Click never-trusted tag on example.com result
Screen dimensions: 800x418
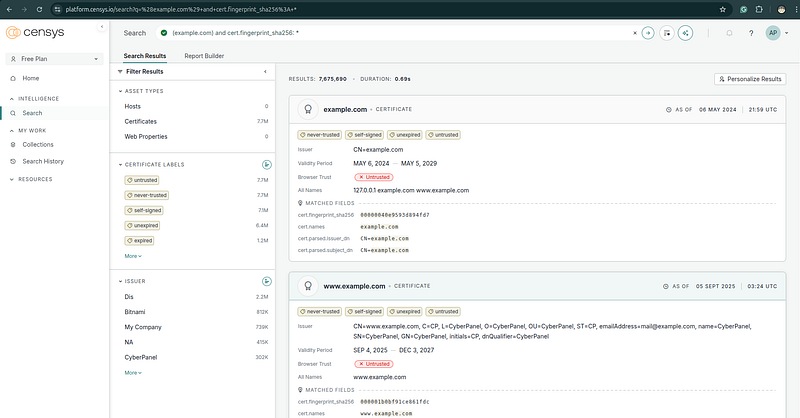(319, 135)
